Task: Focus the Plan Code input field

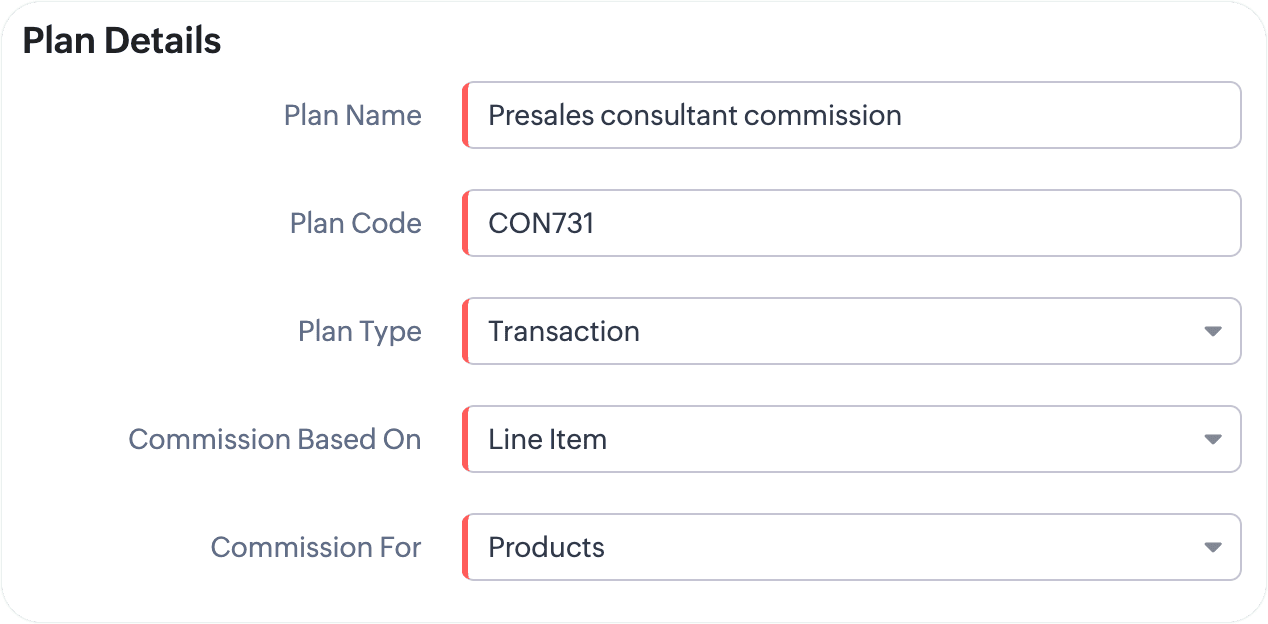Action: [852, 223]
